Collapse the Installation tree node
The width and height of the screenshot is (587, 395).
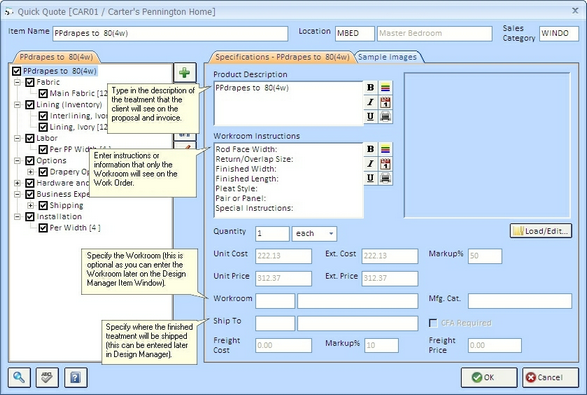(x=17, y=217)
